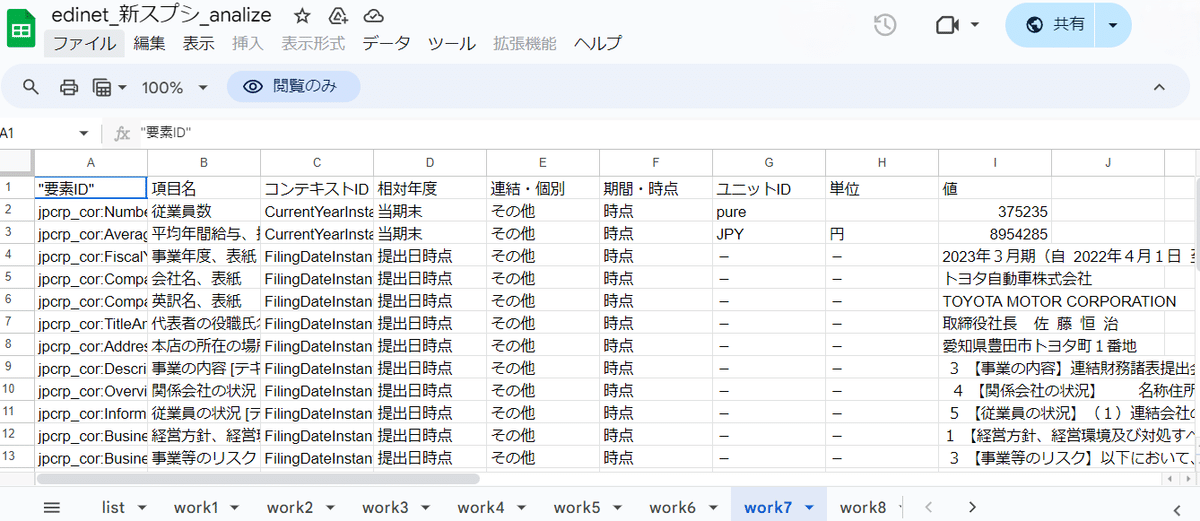1200x521 pixels.
Task: Open the ファイル menu
Action: [84, 43]
